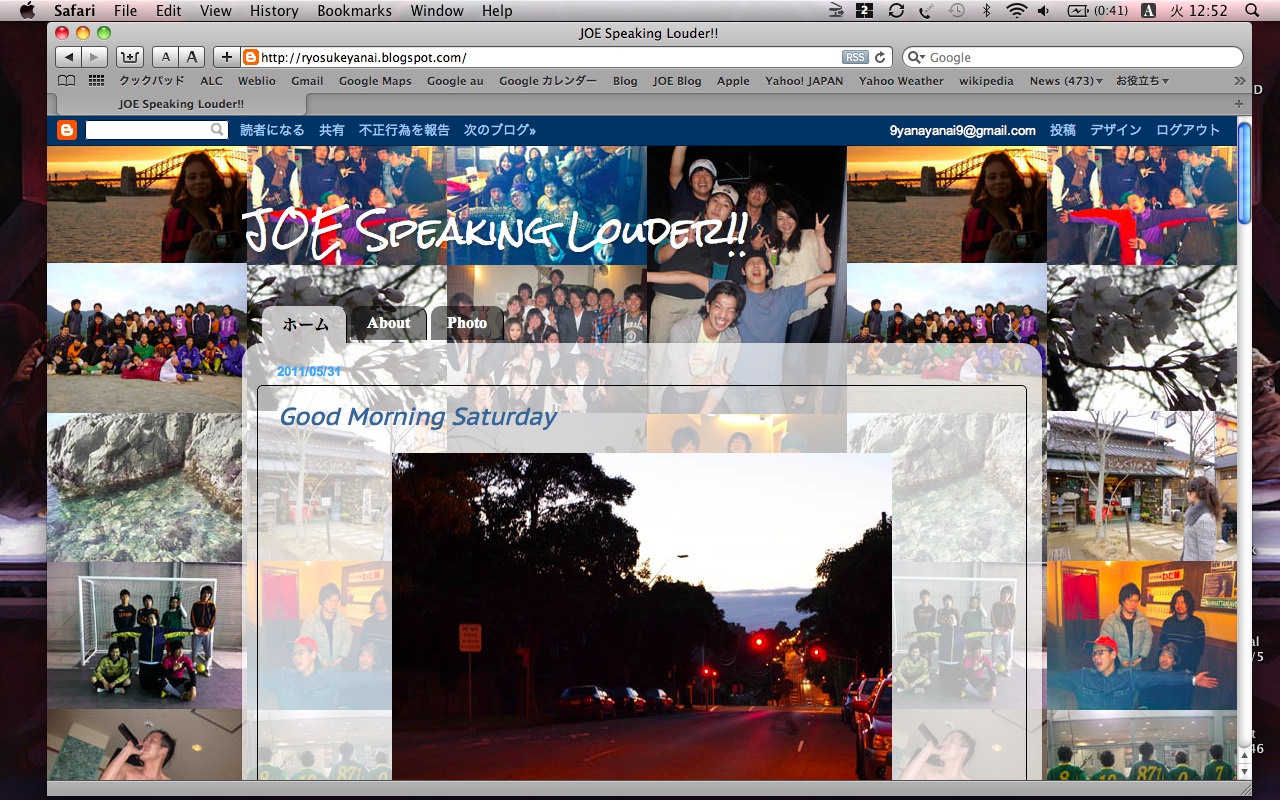This screenshot has height=800, width=1280.
Task: Click the phone icon in menu bar
Action: tap(926, 10)
